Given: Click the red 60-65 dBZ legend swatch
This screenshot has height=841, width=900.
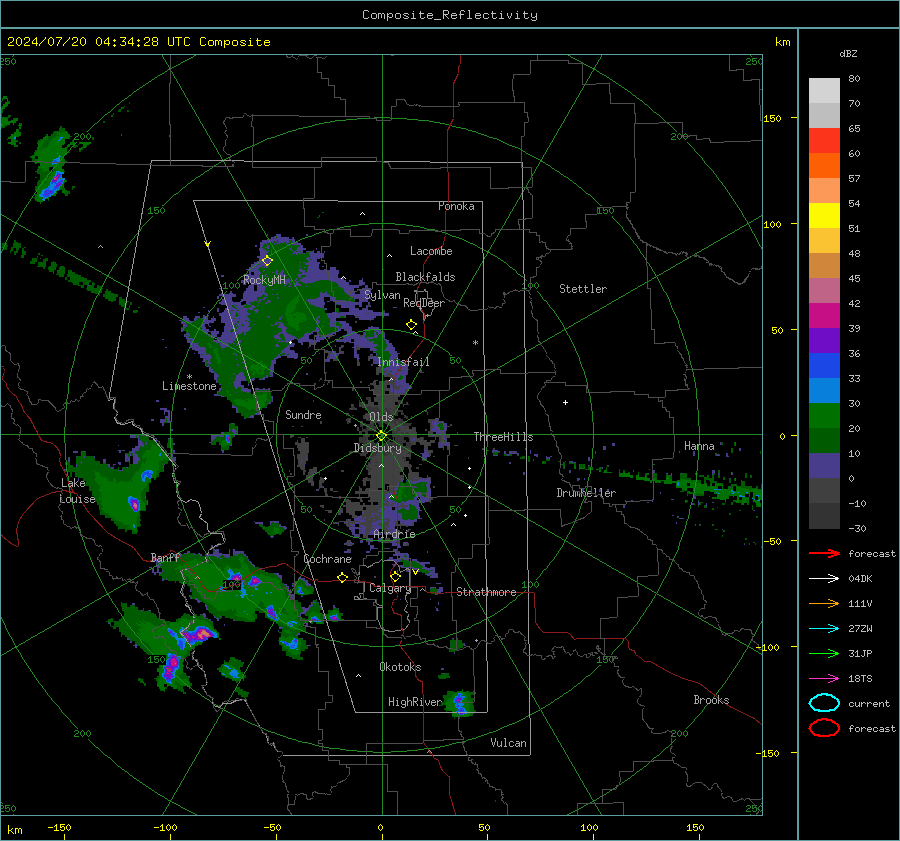Looking at the screenshot, I should click(x=824, y=141).
